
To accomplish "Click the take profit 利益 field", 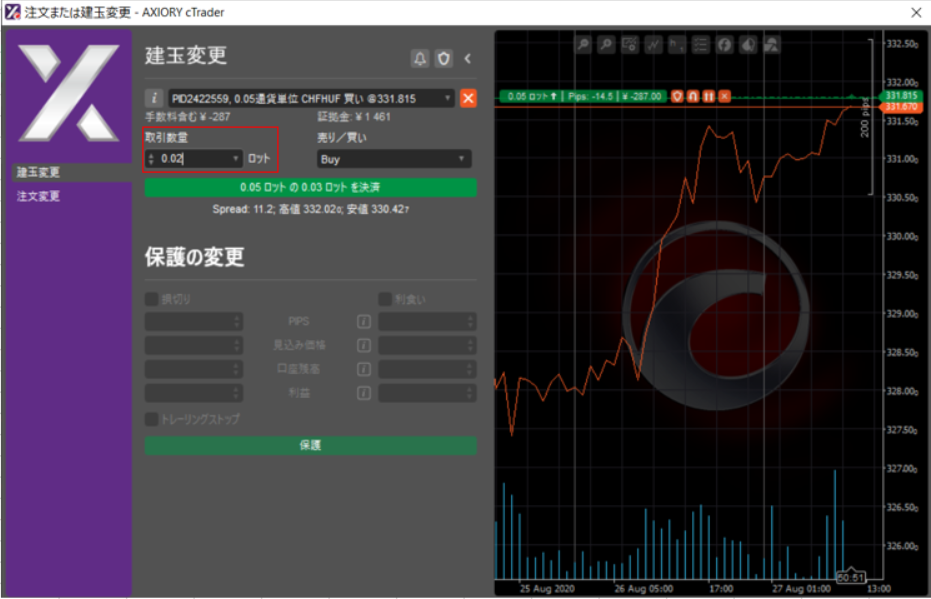I will click(x=428, y=392).
